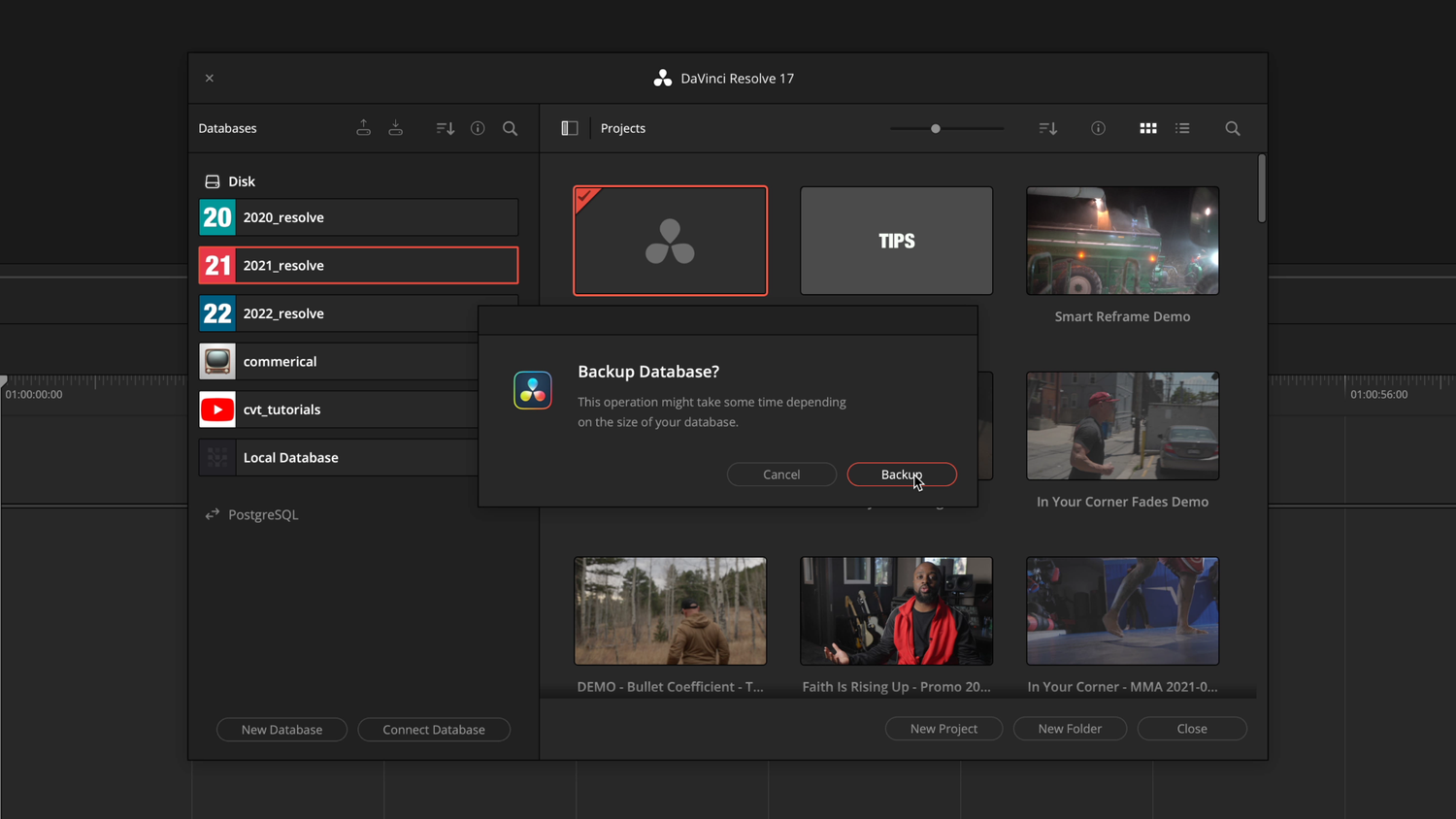Viewport: 1456px width, 819px height.
Task: Click the search icon in Projects toolbar
Action: coord(1232,127)
